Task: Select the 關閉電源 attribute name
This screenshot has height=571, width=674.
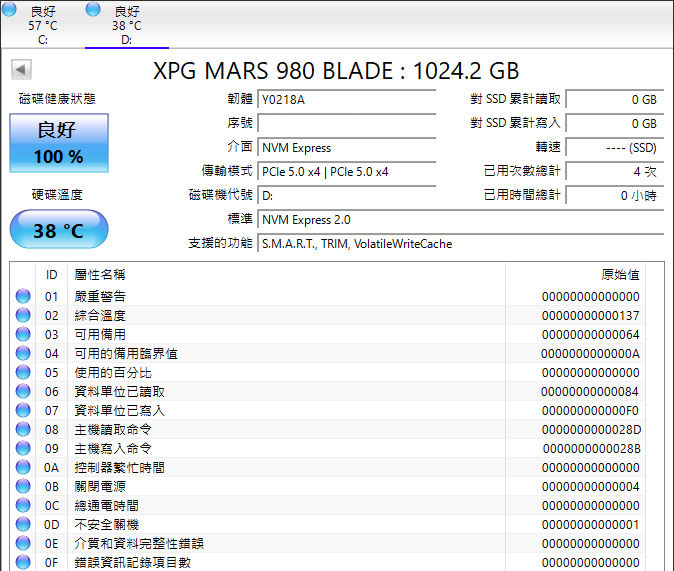Action: tap(100, 486)
